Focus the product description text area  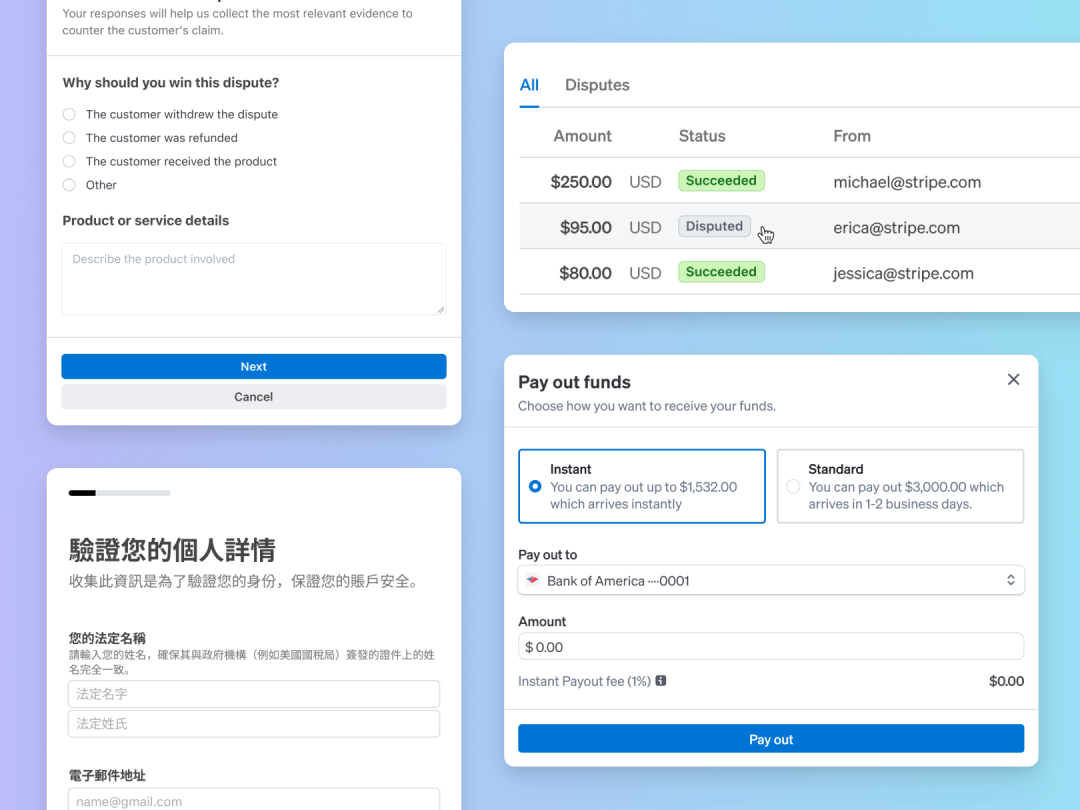tap(253, 279)
